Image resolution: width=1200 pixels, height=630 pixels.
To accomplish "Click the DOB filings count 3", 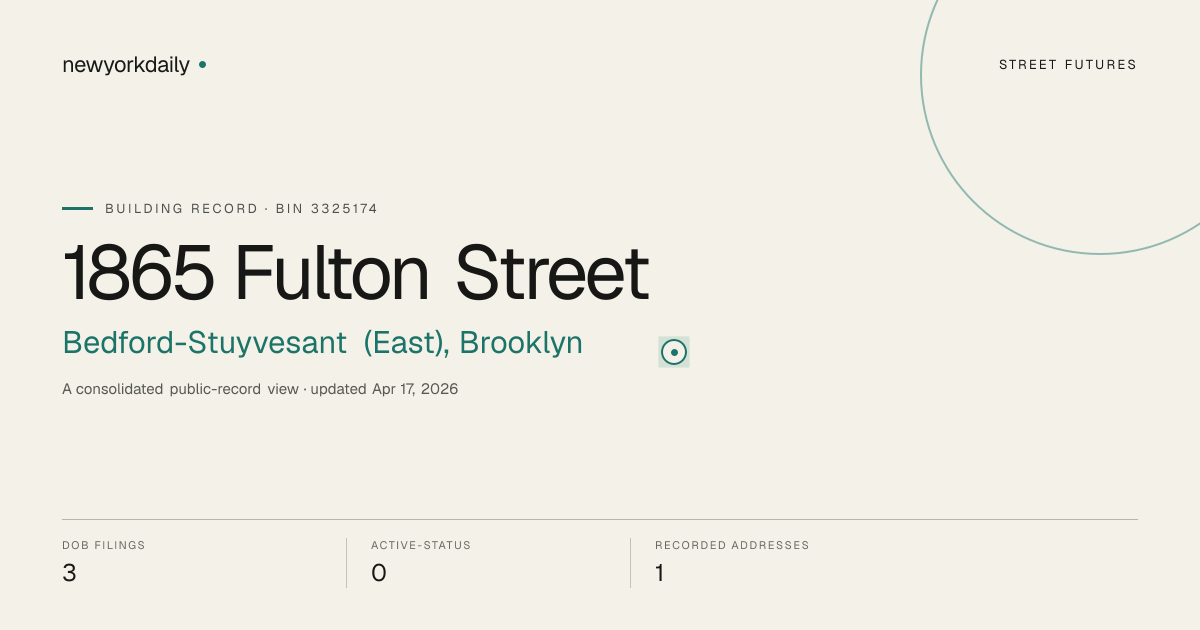I will (69, 573).
